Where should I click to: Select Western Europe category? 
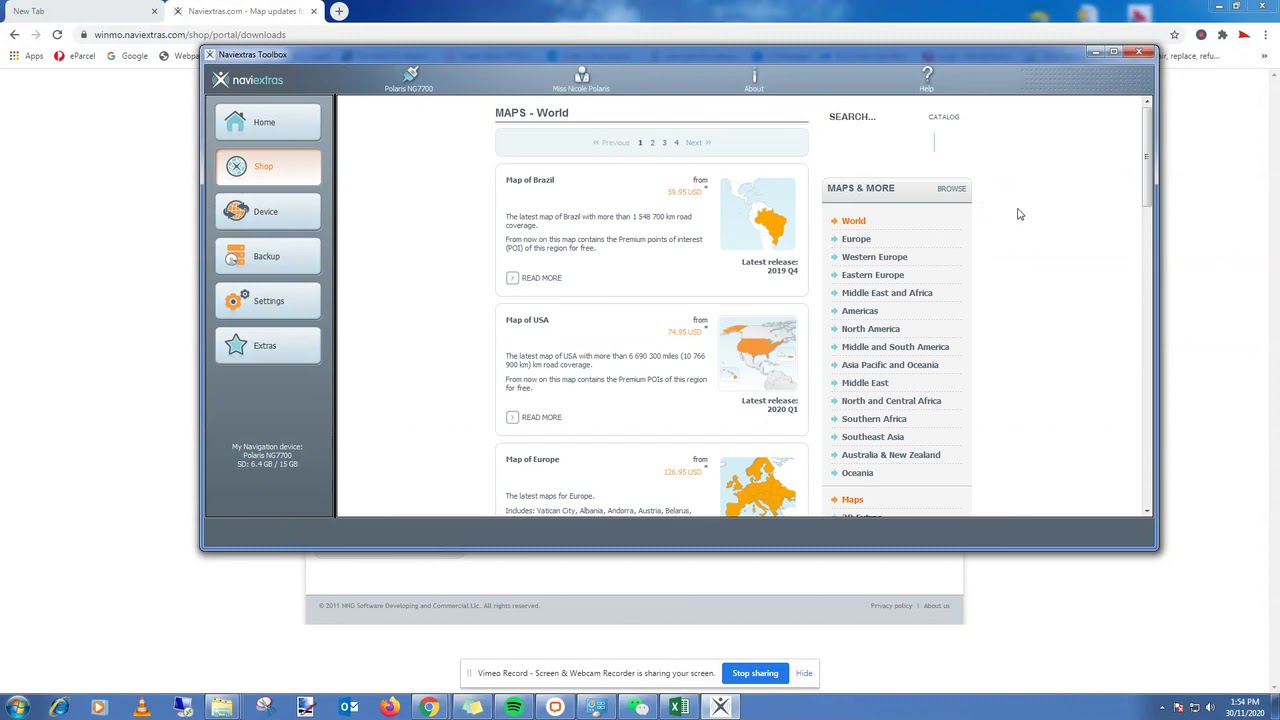874,257
